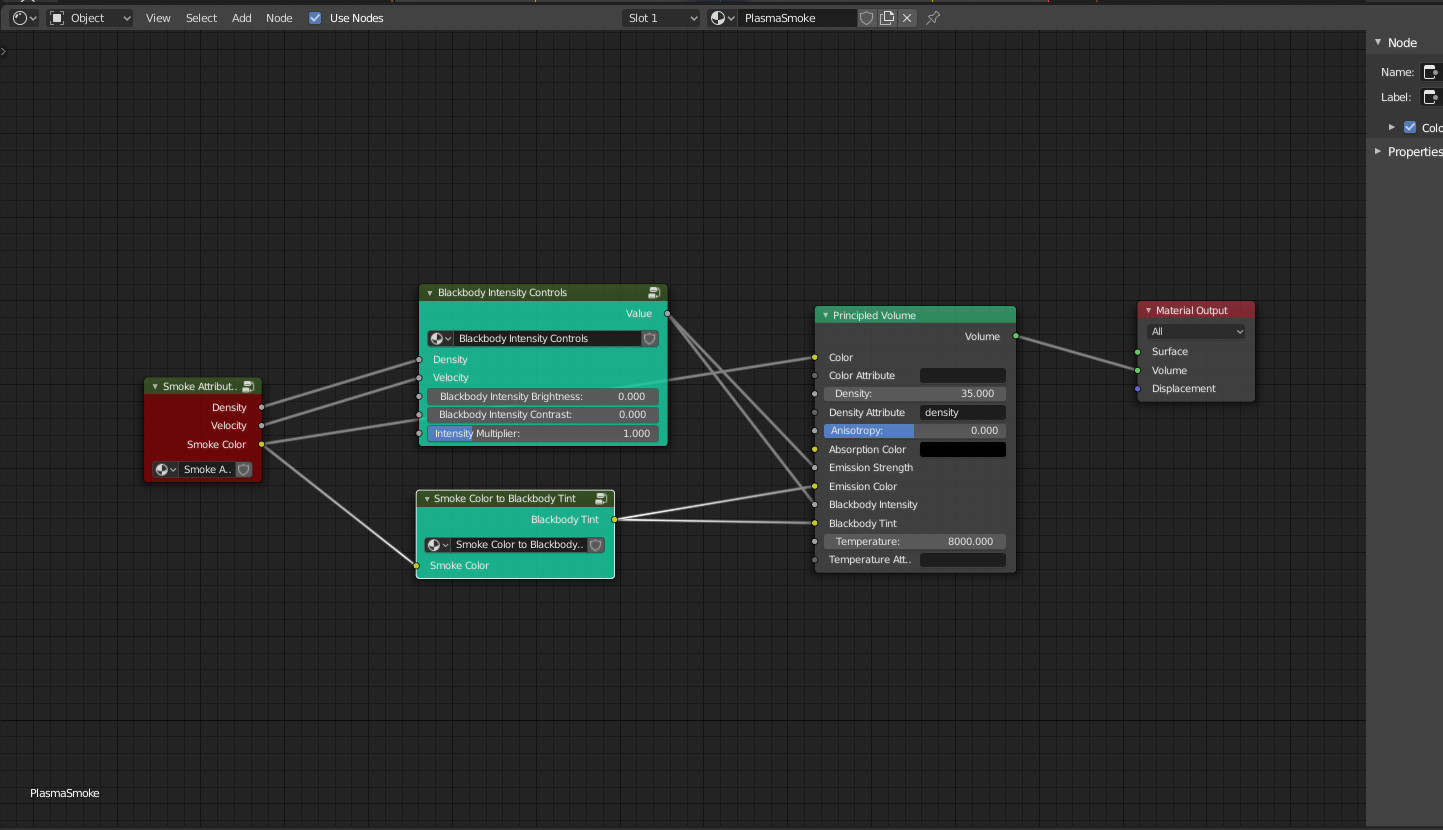The width and height of the screenshot is (1443, 830).
Task: Open the Add menu
Action: click(x=241, y=17)
